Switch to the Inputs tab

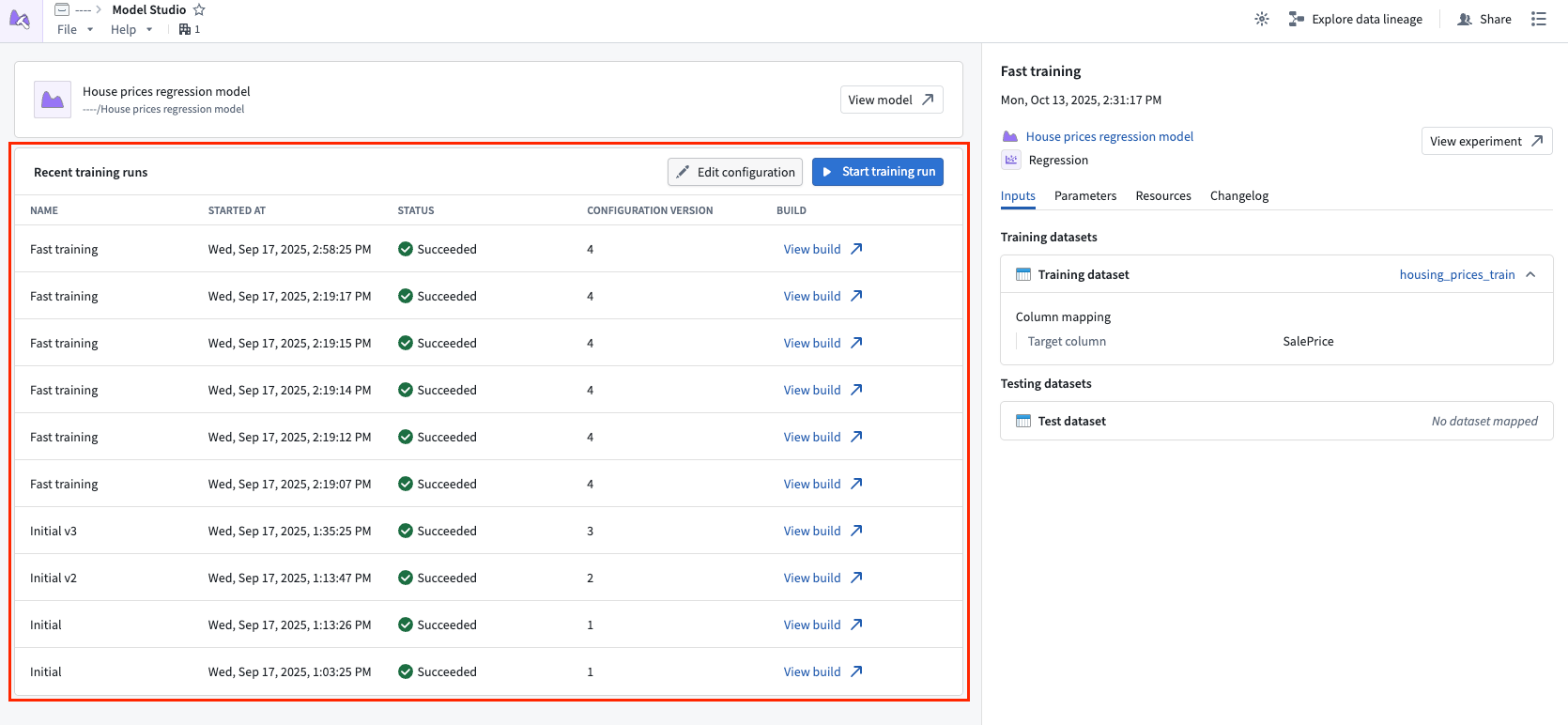pos(1018,196)
